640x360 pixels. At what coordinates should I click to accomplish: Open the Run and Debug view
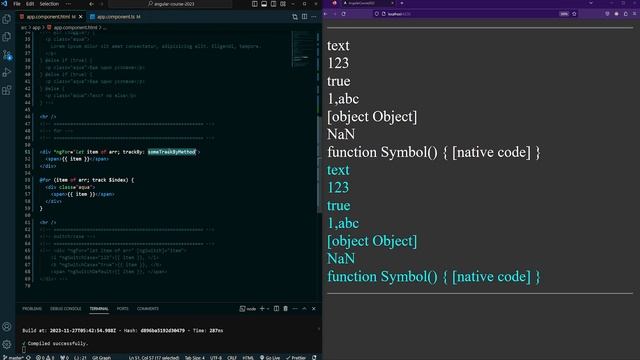(x=7, y=73)
